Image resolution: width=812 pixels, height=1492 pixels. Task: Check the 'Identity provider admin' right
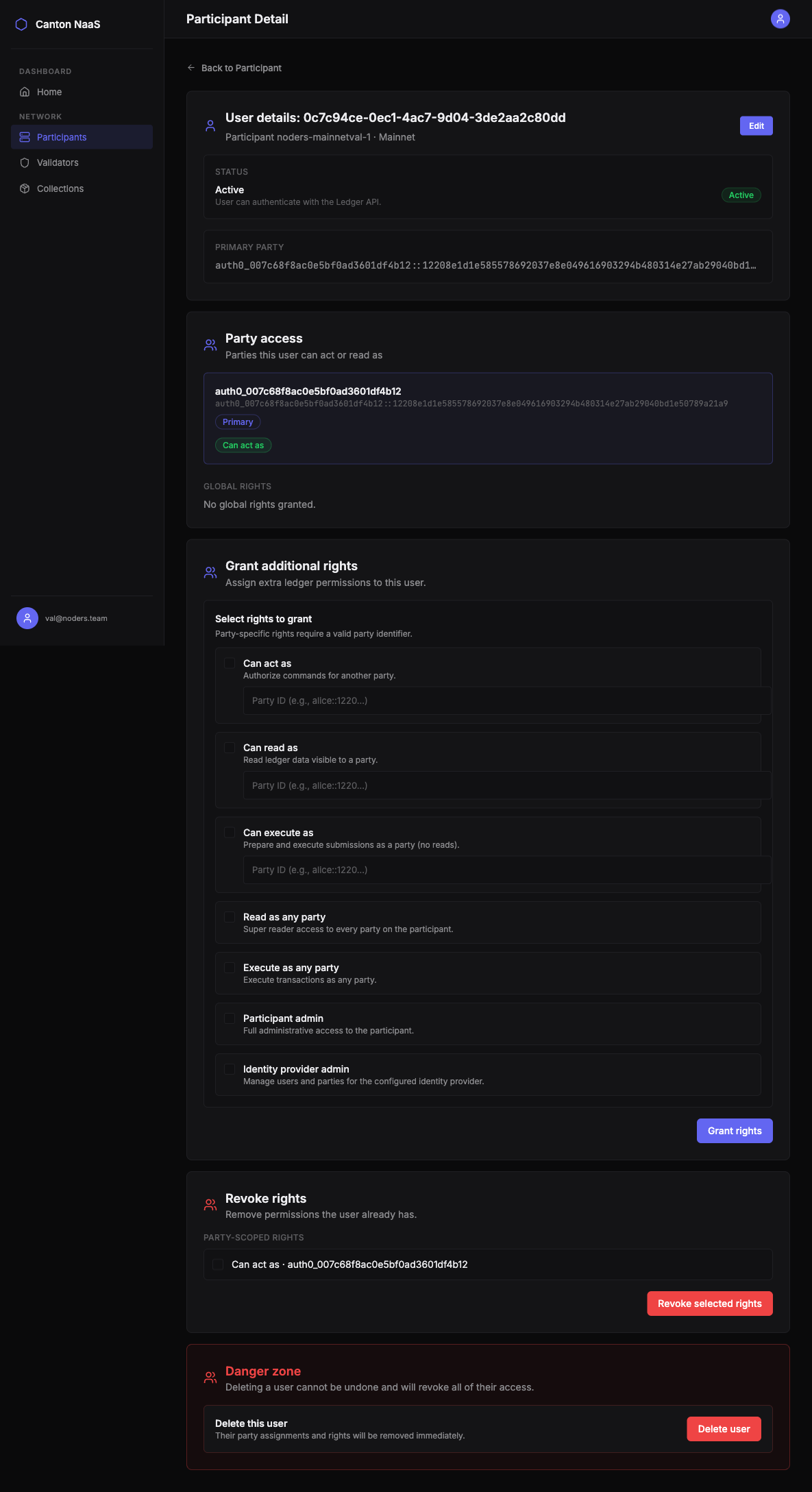point(230,1069)
